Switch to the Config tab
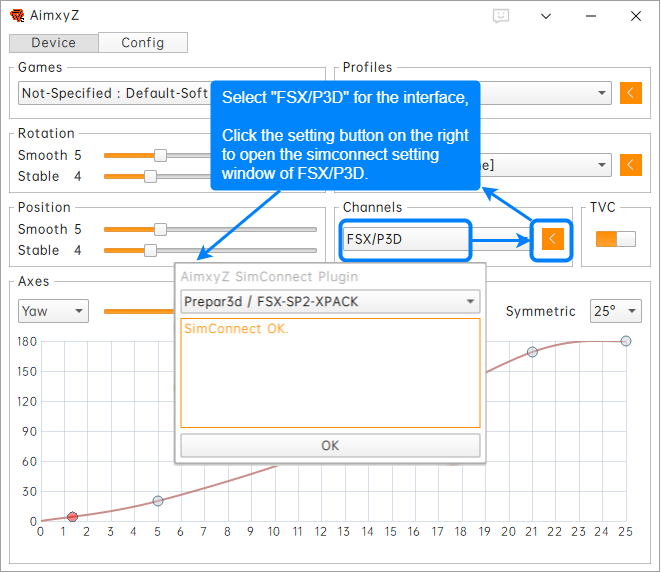The height and width of the screenshot is (573, 661). pos(143,43)
